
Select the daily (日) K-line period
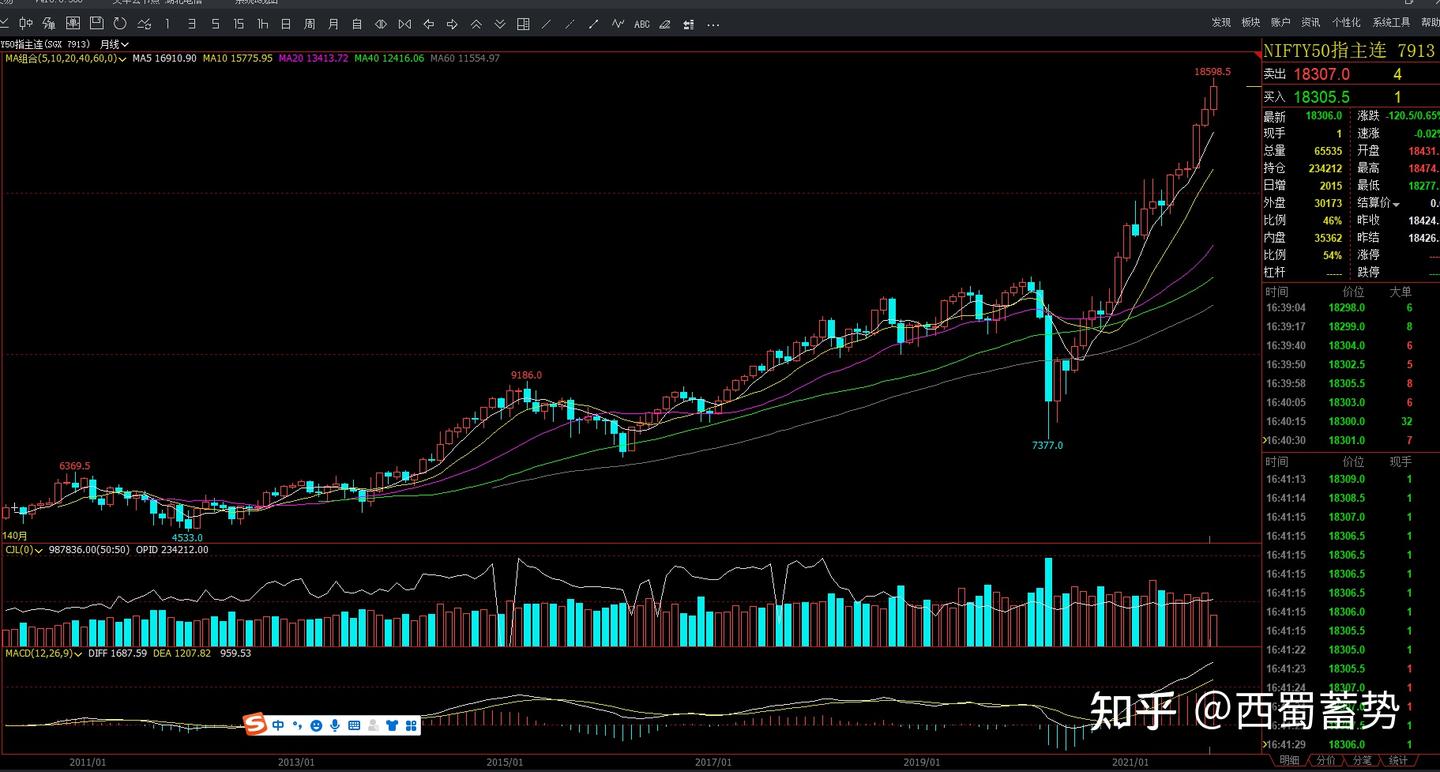[286, 23]
